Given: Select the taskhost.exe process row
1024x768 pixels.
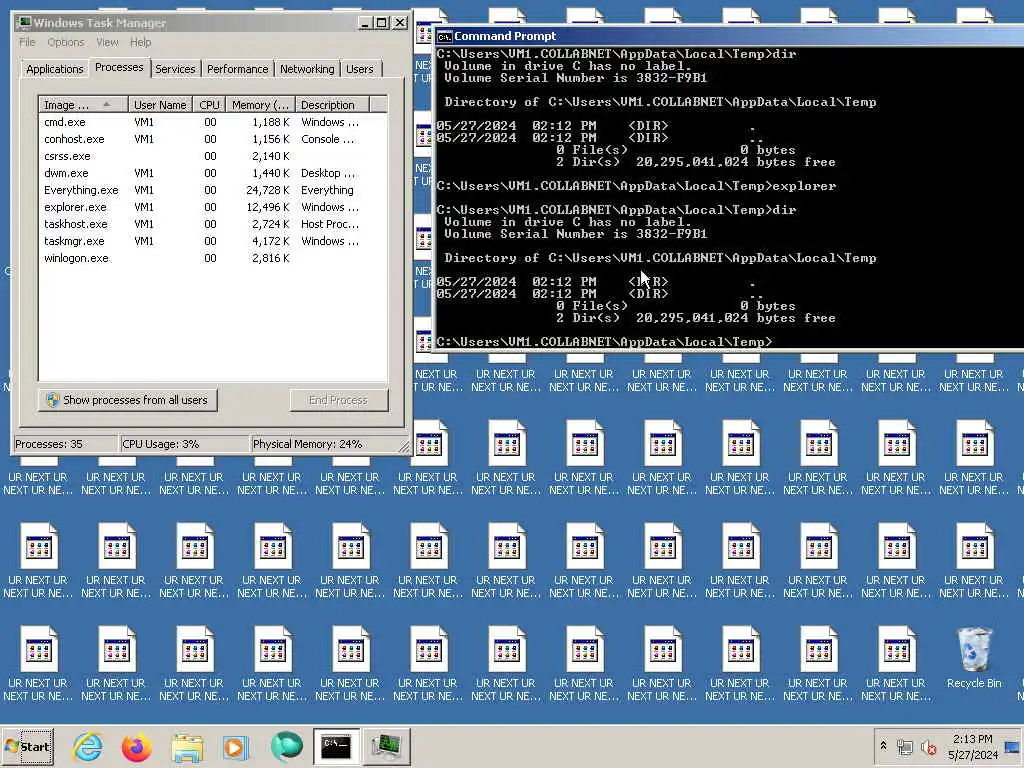Looking at the screenshot, I should (x=213, y=224).
